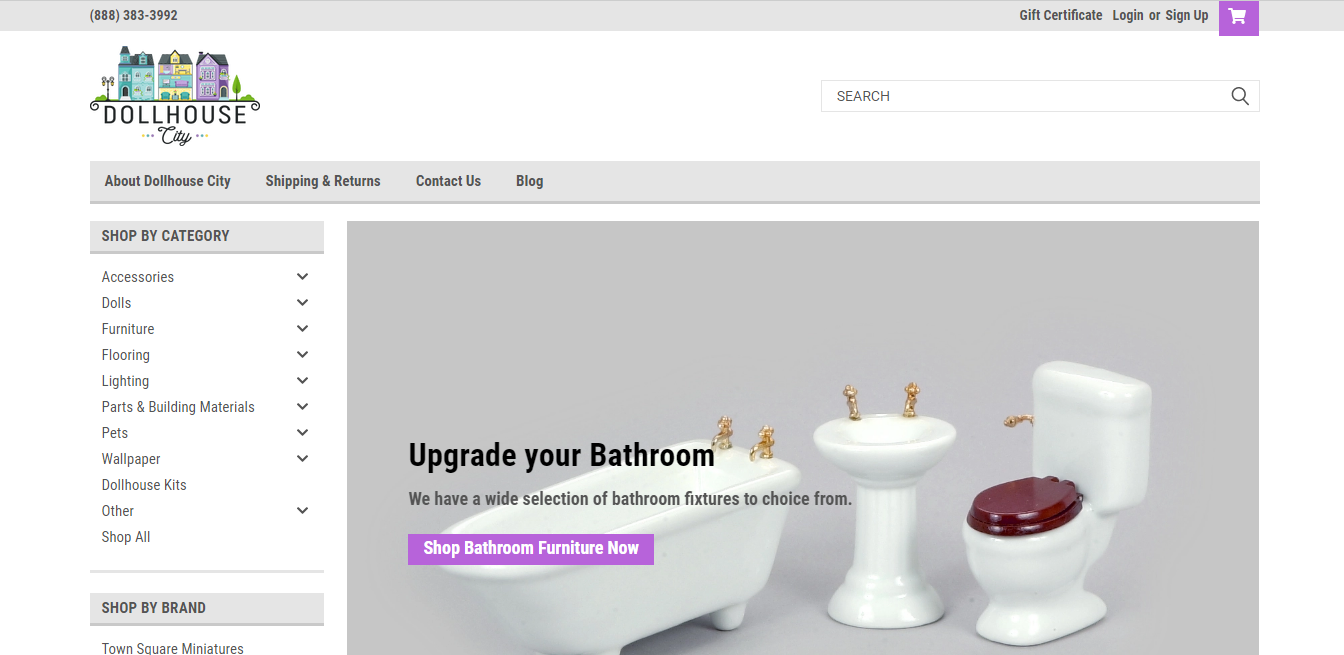Go to the Dollhouse City logo
The height and width of the screenshot is (655, 1344).
tap(175, 96)
